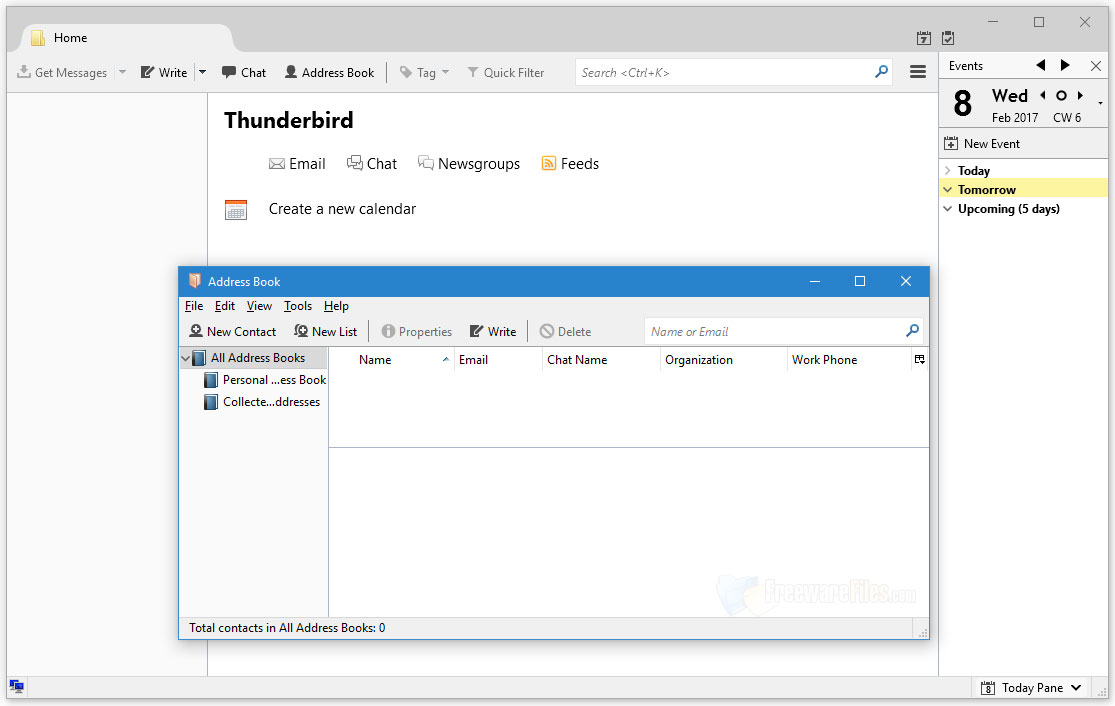1115x706 pixels.
Task: Click online status icon in status bar
Action: tap(16, 687)
